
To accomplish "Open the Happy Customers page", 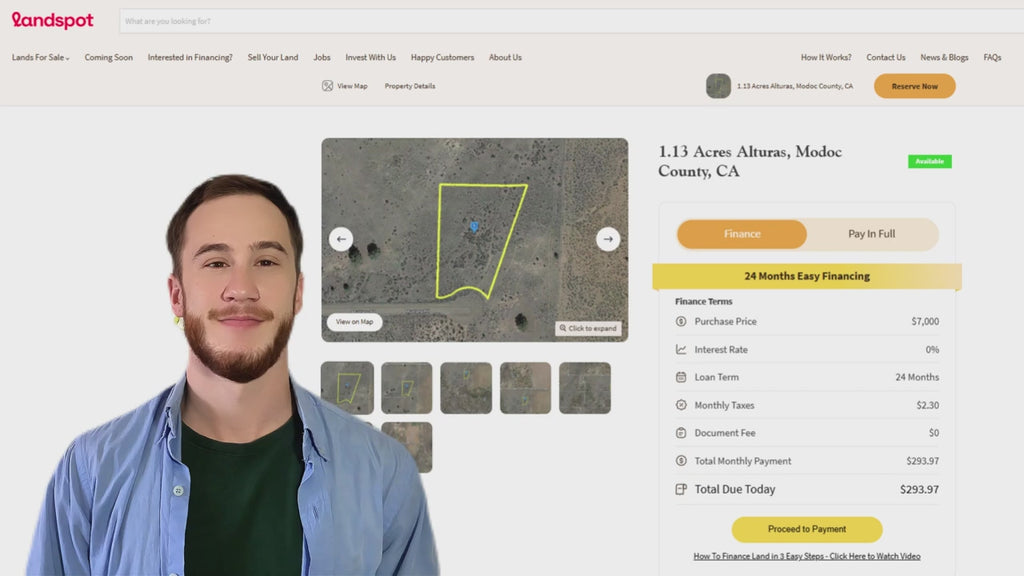I will click(x=442, y=58).
